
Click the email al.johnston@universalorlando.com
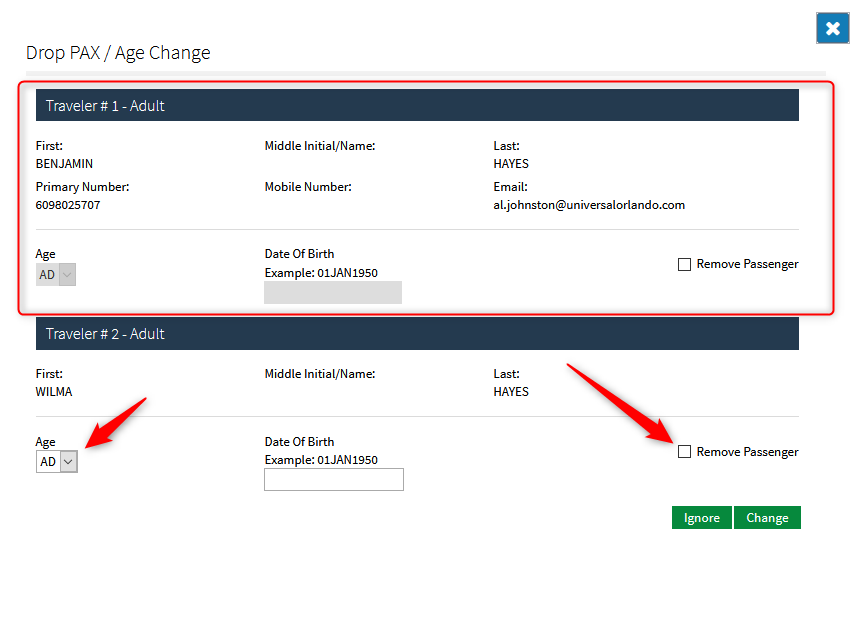pyautogui.click(x=589, y=205)
